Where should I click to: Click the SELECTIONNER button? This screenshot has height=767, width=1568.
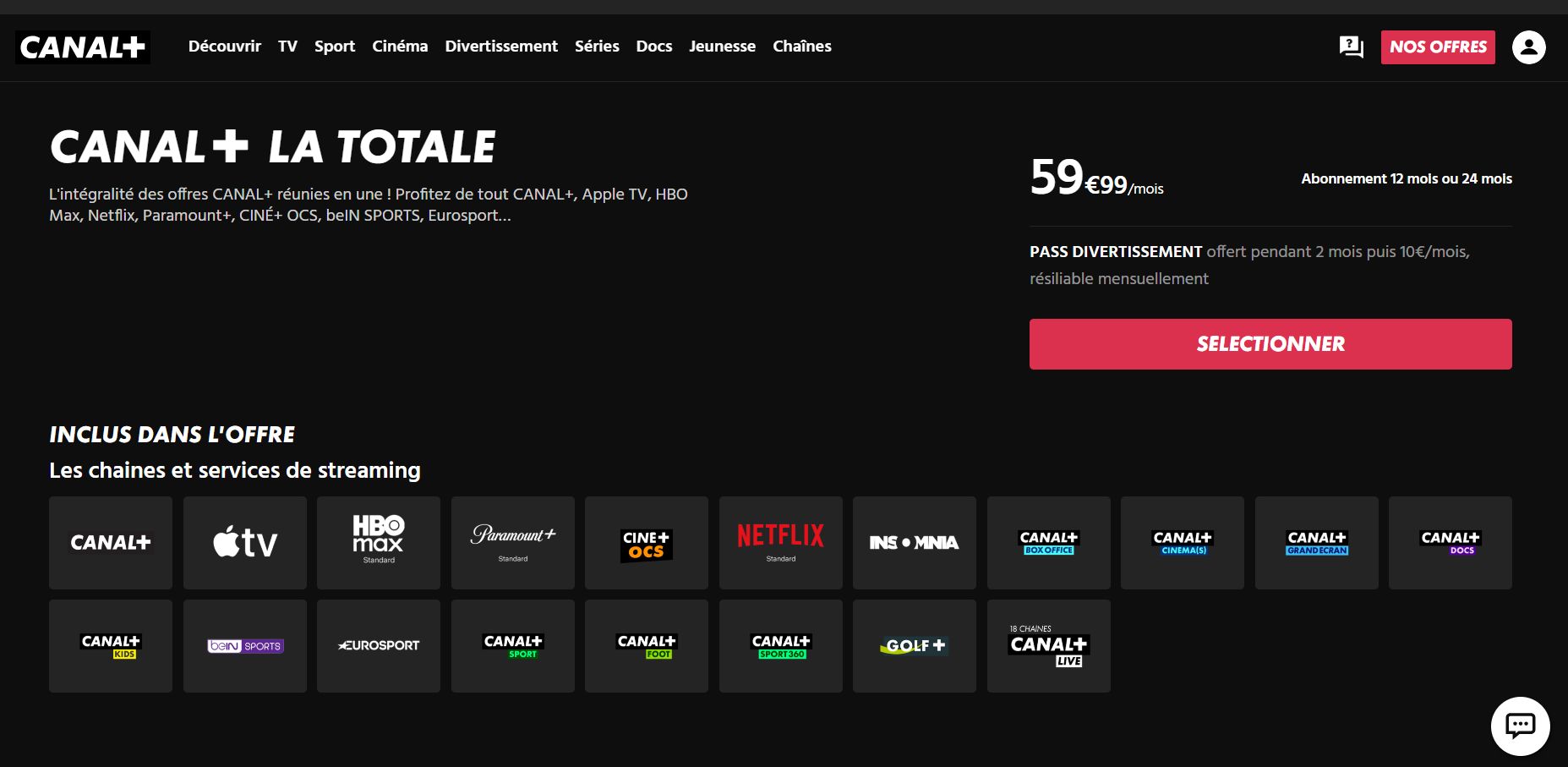pos(1270,344)
